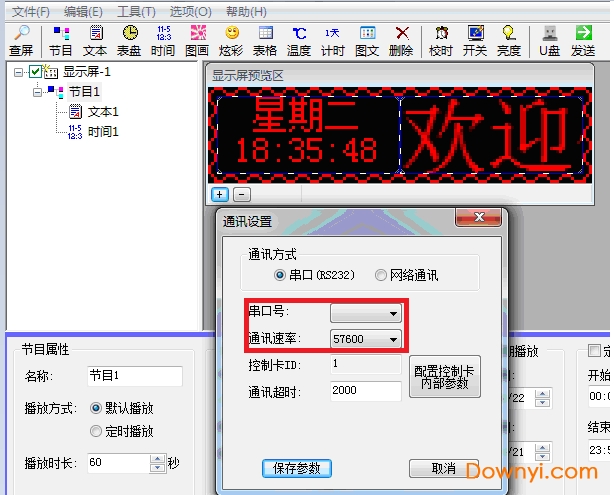Open the 文件(F) menu
This screenshot has height=495, width=614.
tap(31, 12)
